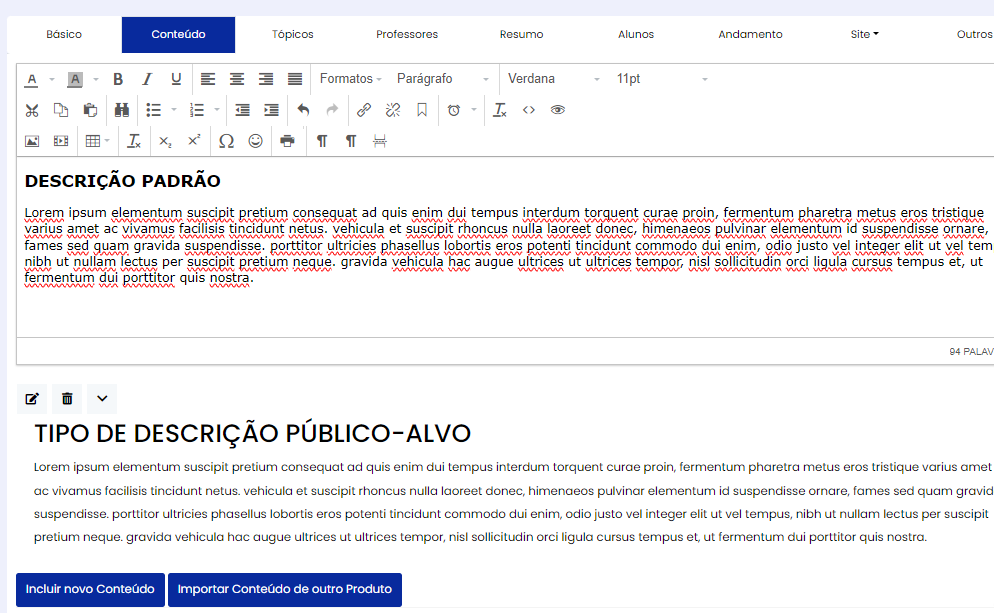The height and width of the screenshot is (613, 994).
Task: Insert a hyperlink with the link icon
Action: point(363,110)
